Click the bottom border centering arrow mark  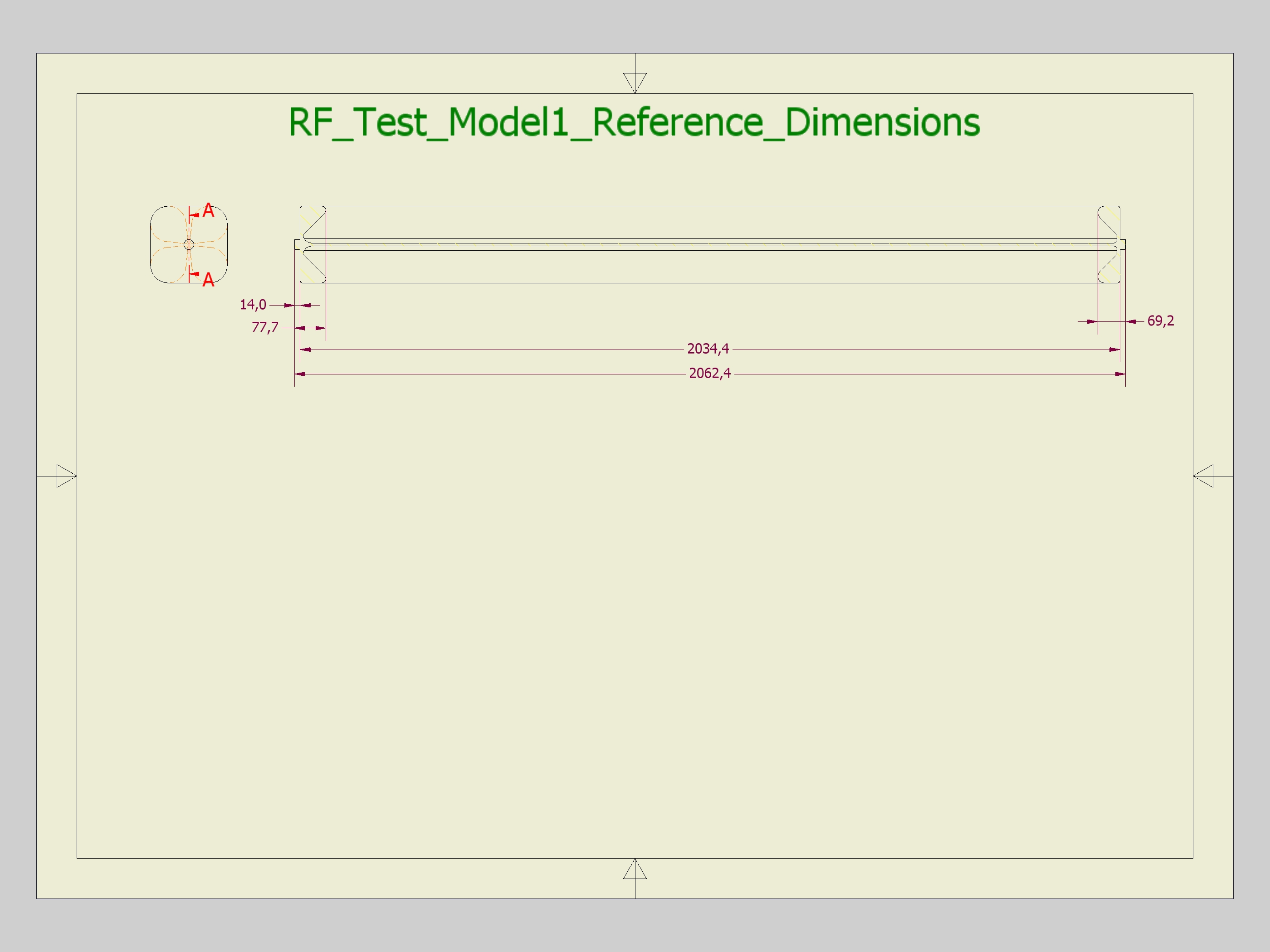point(635,870)
